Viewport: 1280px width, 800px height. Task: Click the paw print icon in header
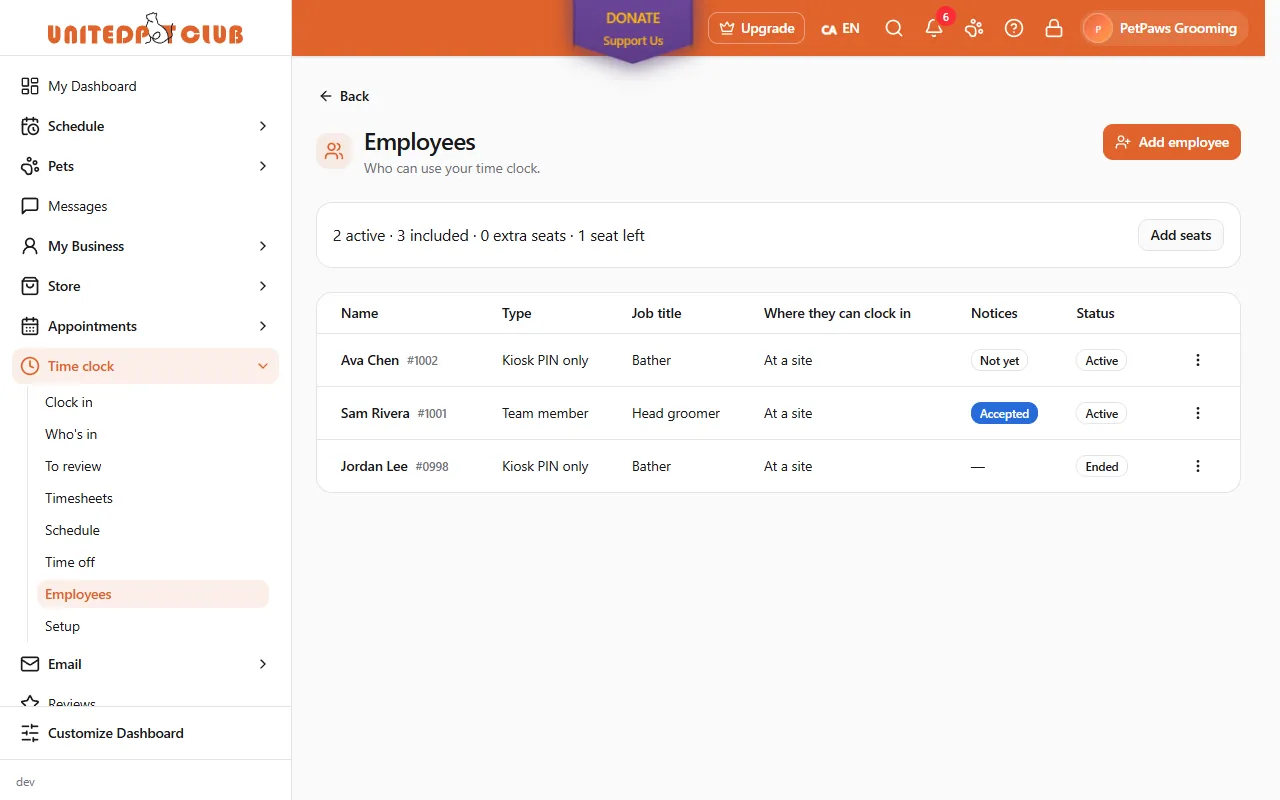(x=974, y=28)
